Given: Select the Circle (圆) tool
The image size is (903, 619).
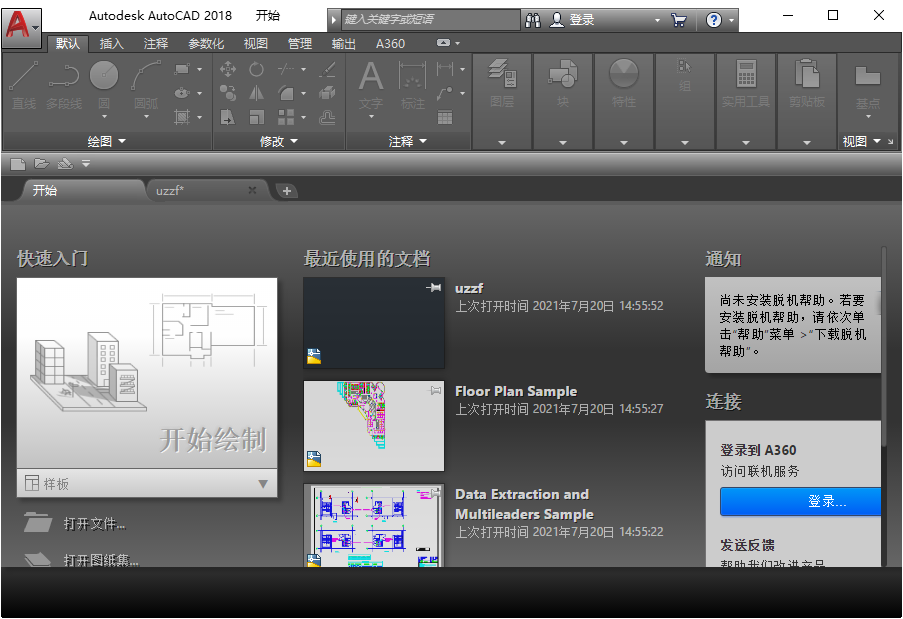Looking at the screenshot, I should 104,86.
